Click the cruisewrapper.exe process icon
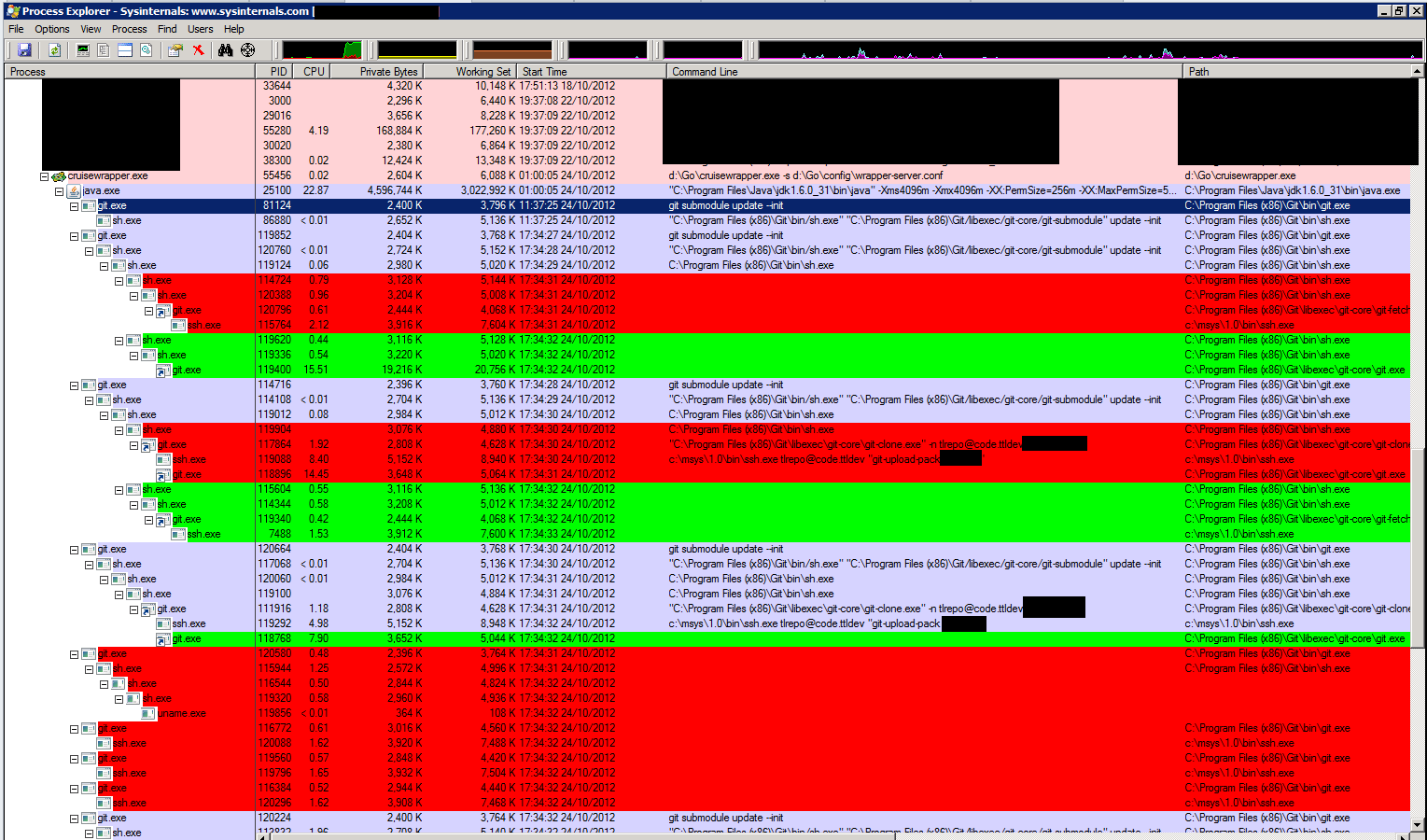 tap(59, 175)
